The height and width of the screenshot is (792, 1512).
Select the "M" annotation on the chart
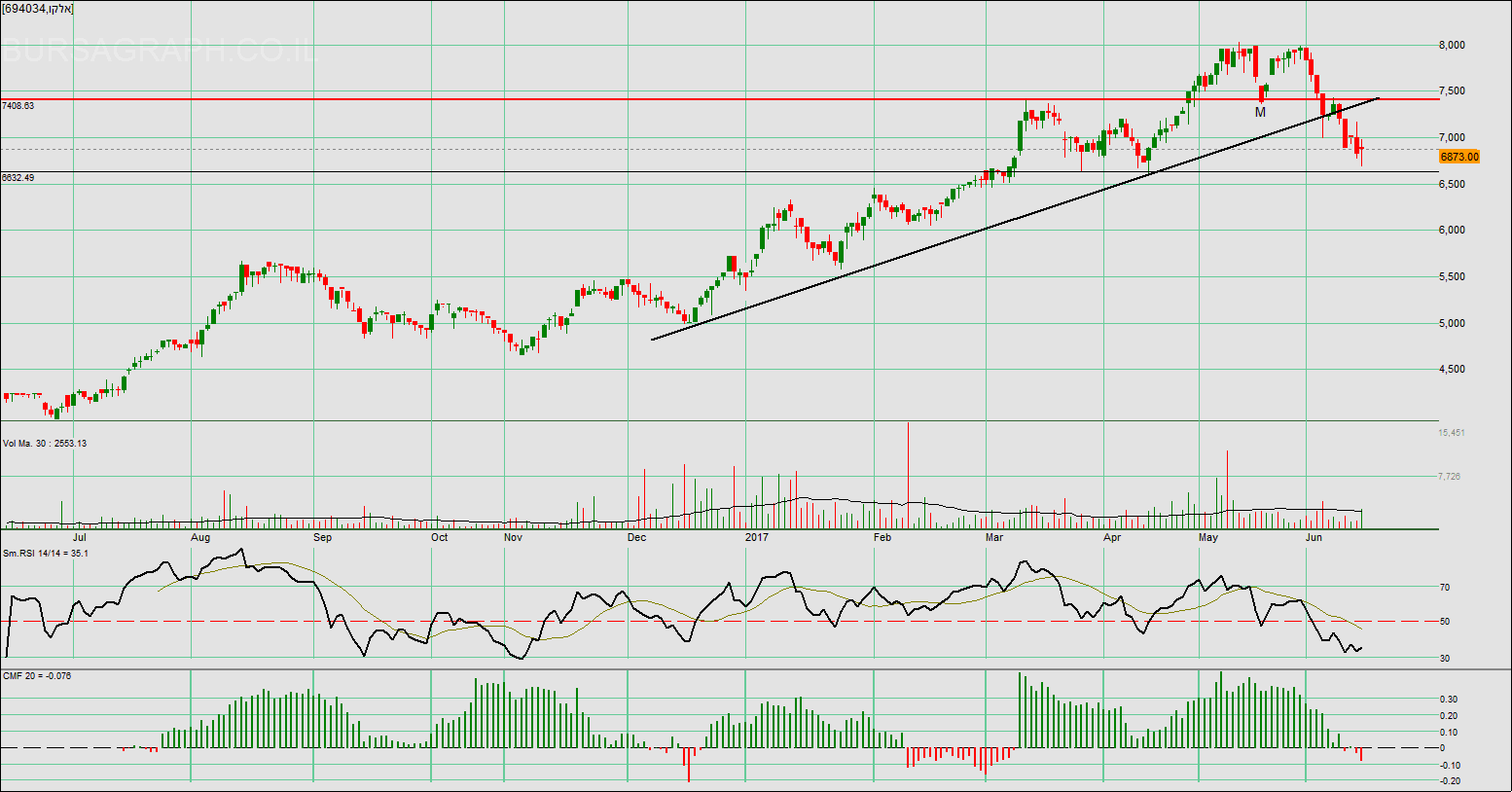click(x=1260, y=112)
